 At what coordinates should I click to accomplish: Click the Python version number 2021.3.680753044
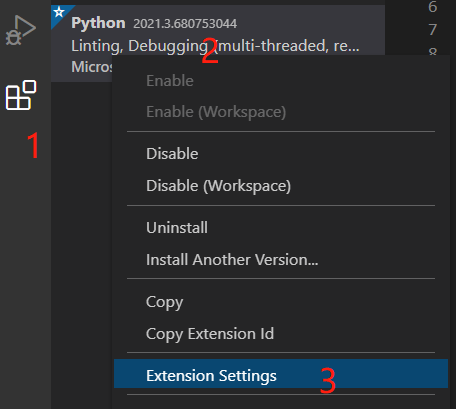coord(185,24)
